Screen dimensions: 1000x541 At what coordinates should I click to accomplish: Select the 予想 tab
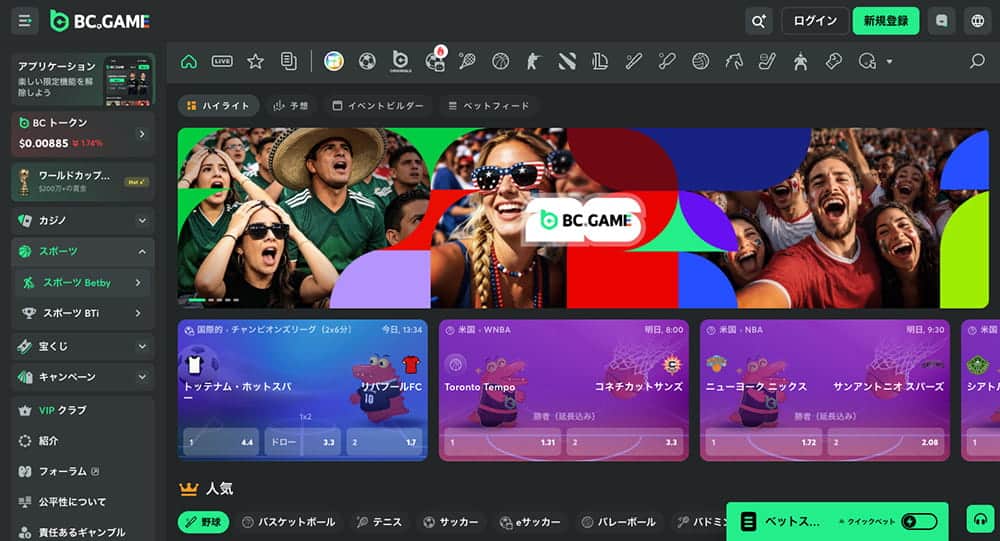[291, 106]
